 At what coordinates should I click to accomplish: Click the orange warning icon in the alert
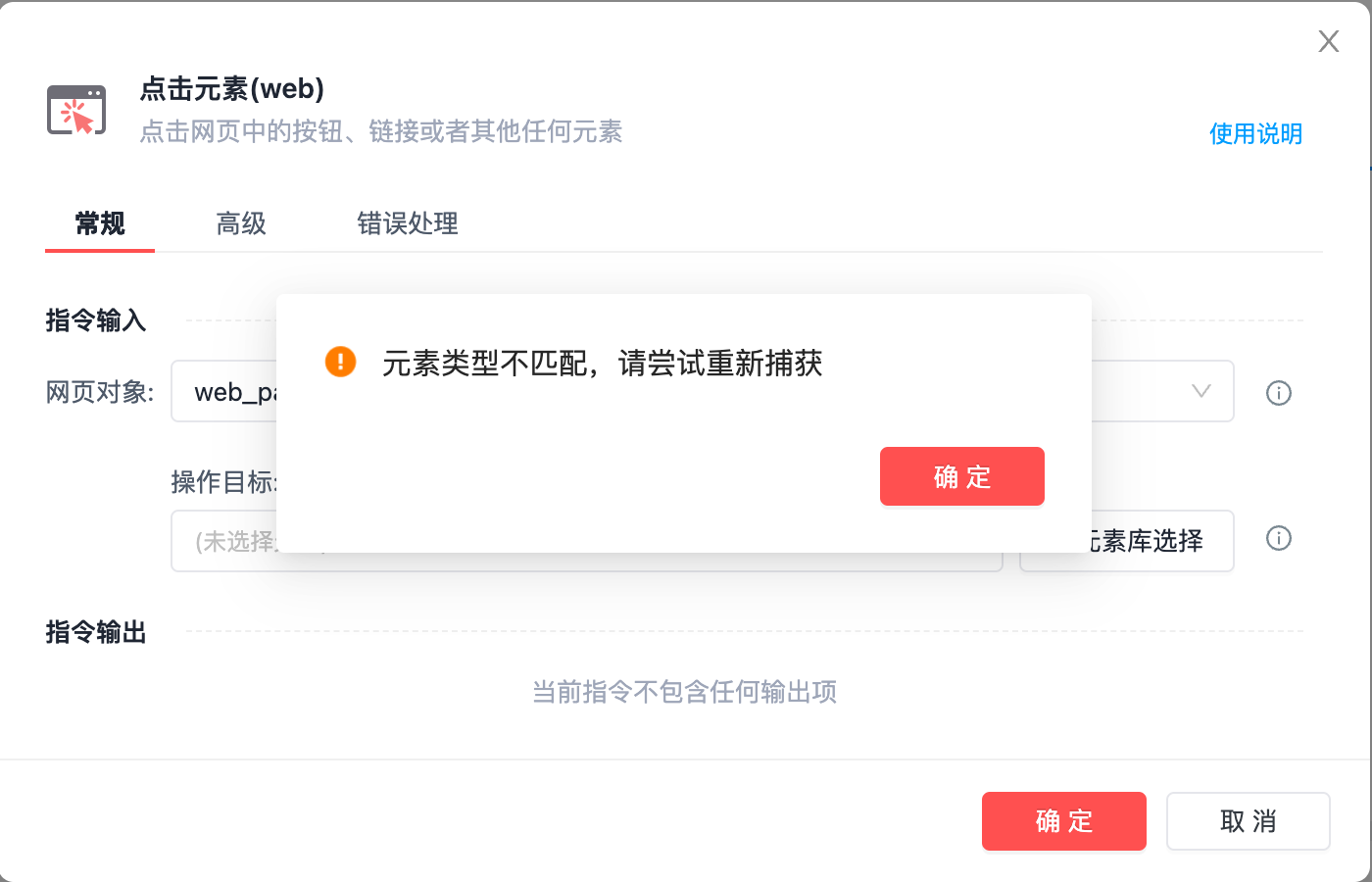[340, 362]
